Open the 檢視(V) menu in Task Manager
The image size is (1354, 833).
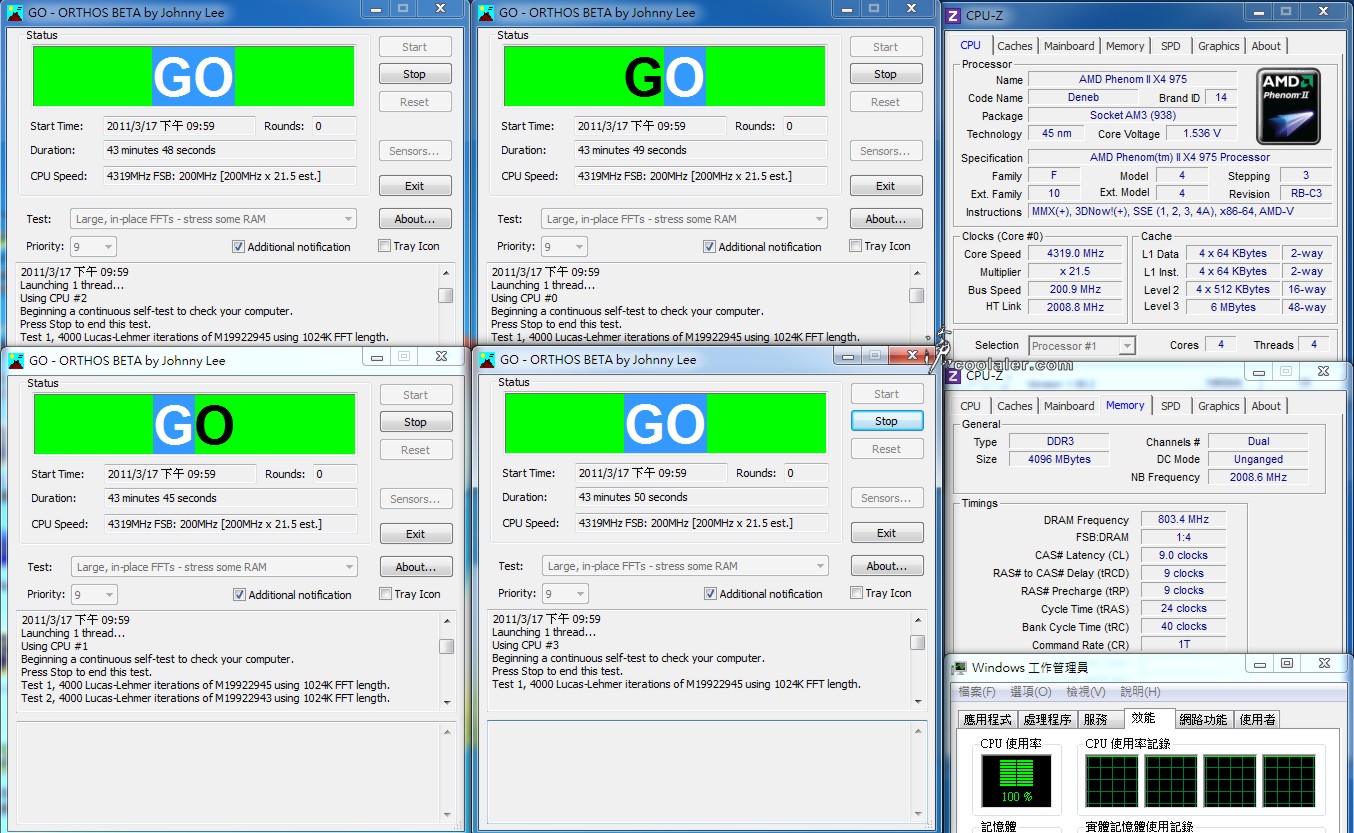tap(1084, 692)
